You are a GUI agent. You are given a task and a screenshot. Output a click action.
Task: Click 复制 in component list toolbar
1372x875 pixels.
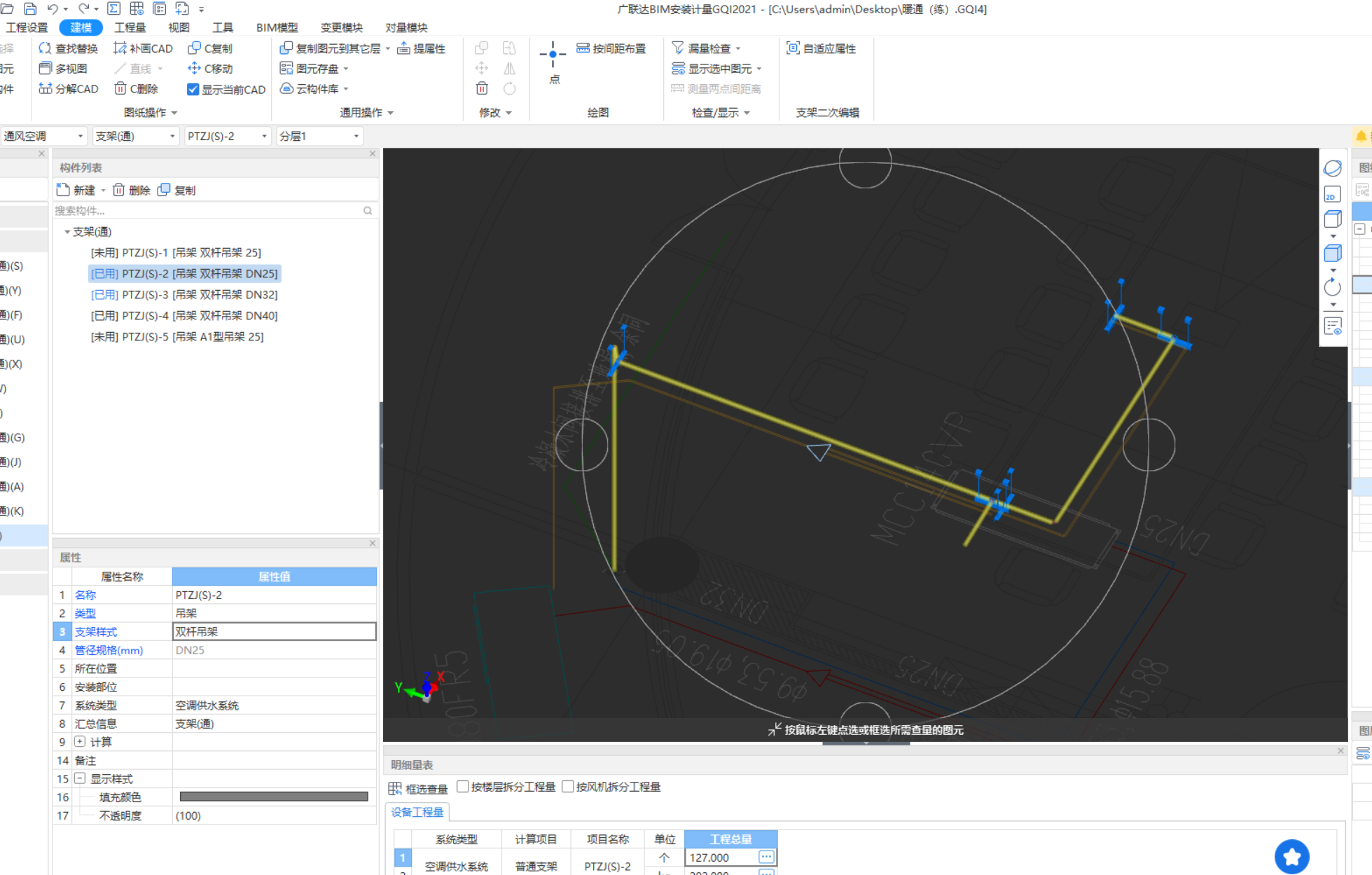(176, 190)
